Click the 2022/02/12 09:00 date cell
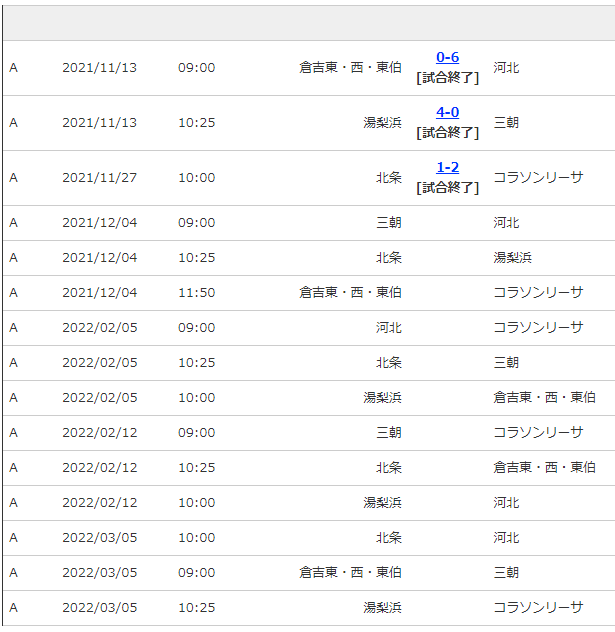 tap(100, 432)
